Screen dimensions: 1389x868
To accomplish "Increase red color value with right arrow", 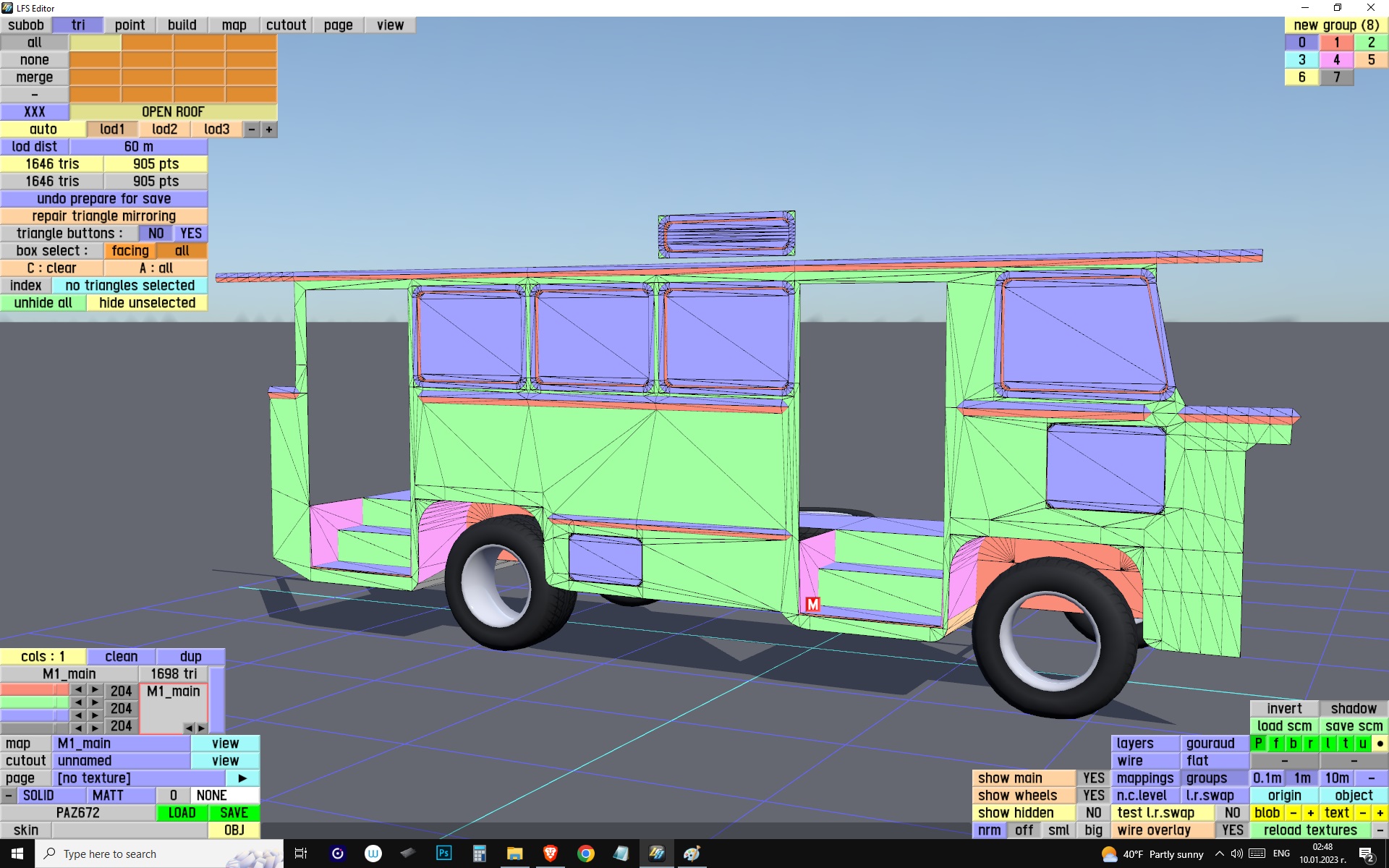I will pyautogui.click(x=95, y=689).
